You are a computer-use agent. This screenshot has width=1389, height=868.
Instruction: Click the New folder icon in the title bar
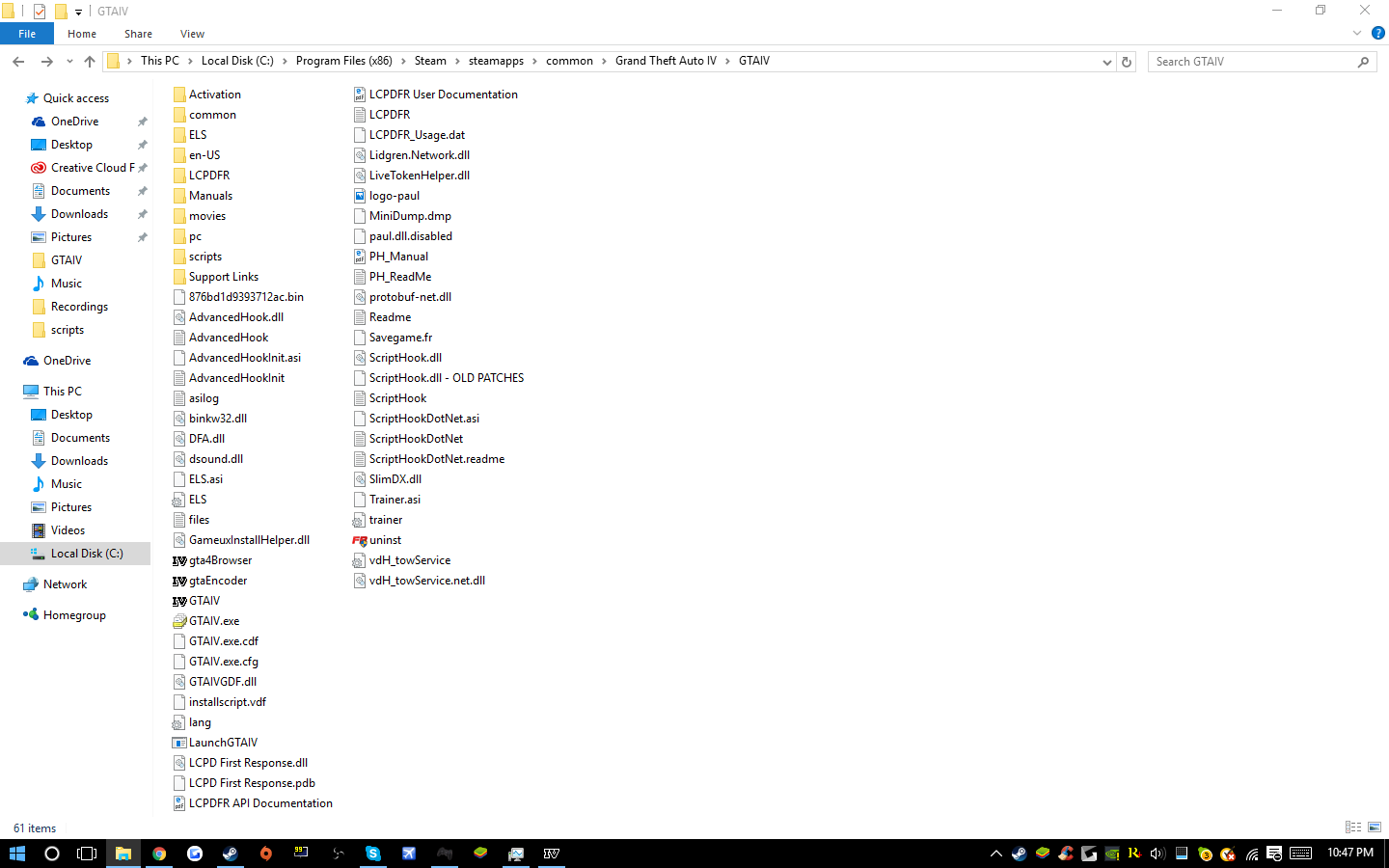coord(60,12)
